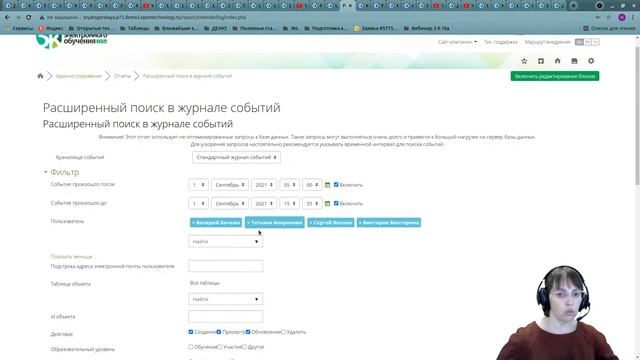Open the 'Таблицы' bookmarks folder
Image resolution: width=640 pixels, height=360 pixels.
tap(135, 28)
